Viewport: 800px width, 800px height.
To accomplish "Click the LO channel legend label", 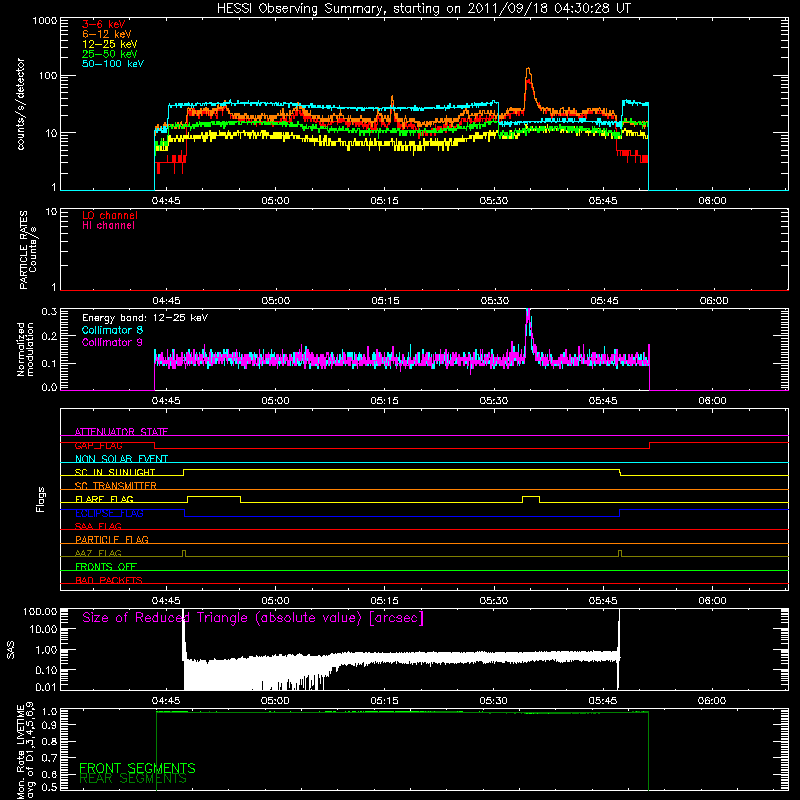I will point(110,215).
